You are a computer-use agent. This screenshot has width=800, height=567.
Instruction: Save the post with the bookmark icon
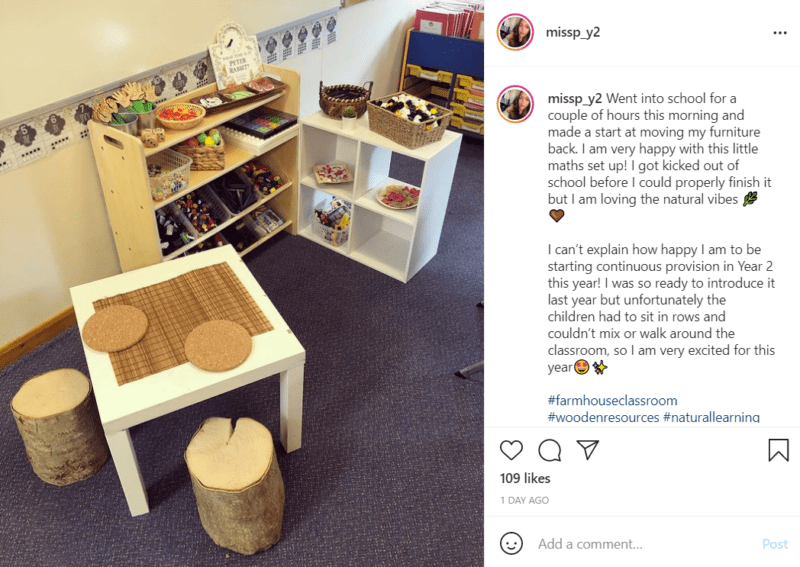(778, 450)
